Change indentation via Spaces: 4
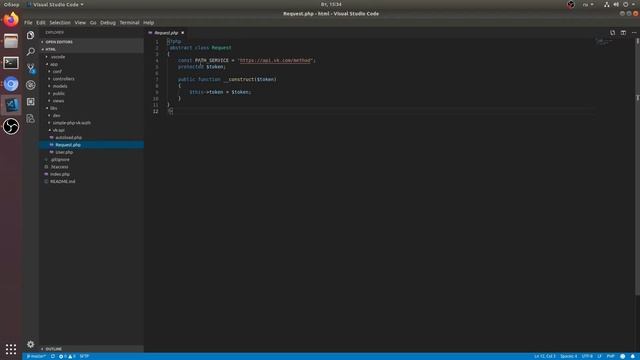This screenshot has width=640, height=360. pyautogui.click(x=569, y=356)
